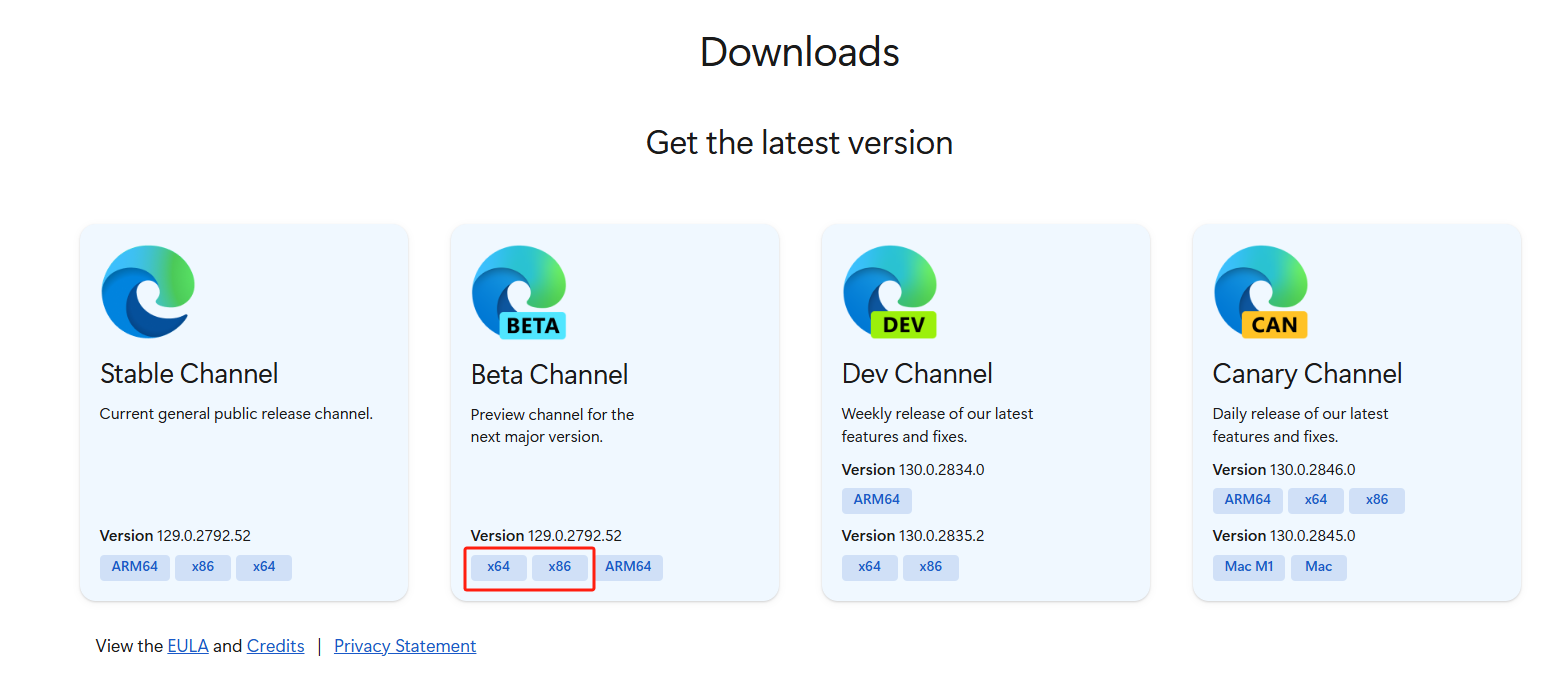Click Dev 'Version 130.0.2834.0' text
1567x685 pixels.
tap(913, 469)
